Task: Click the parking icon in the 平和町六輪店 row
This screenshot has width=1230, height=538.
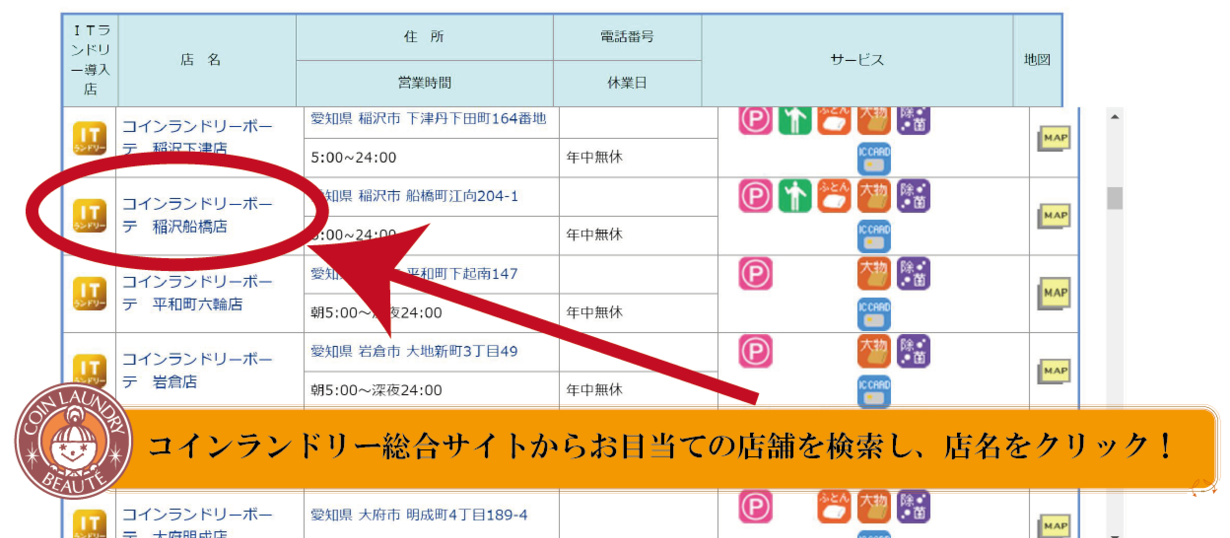Action: tap(755, 274)
